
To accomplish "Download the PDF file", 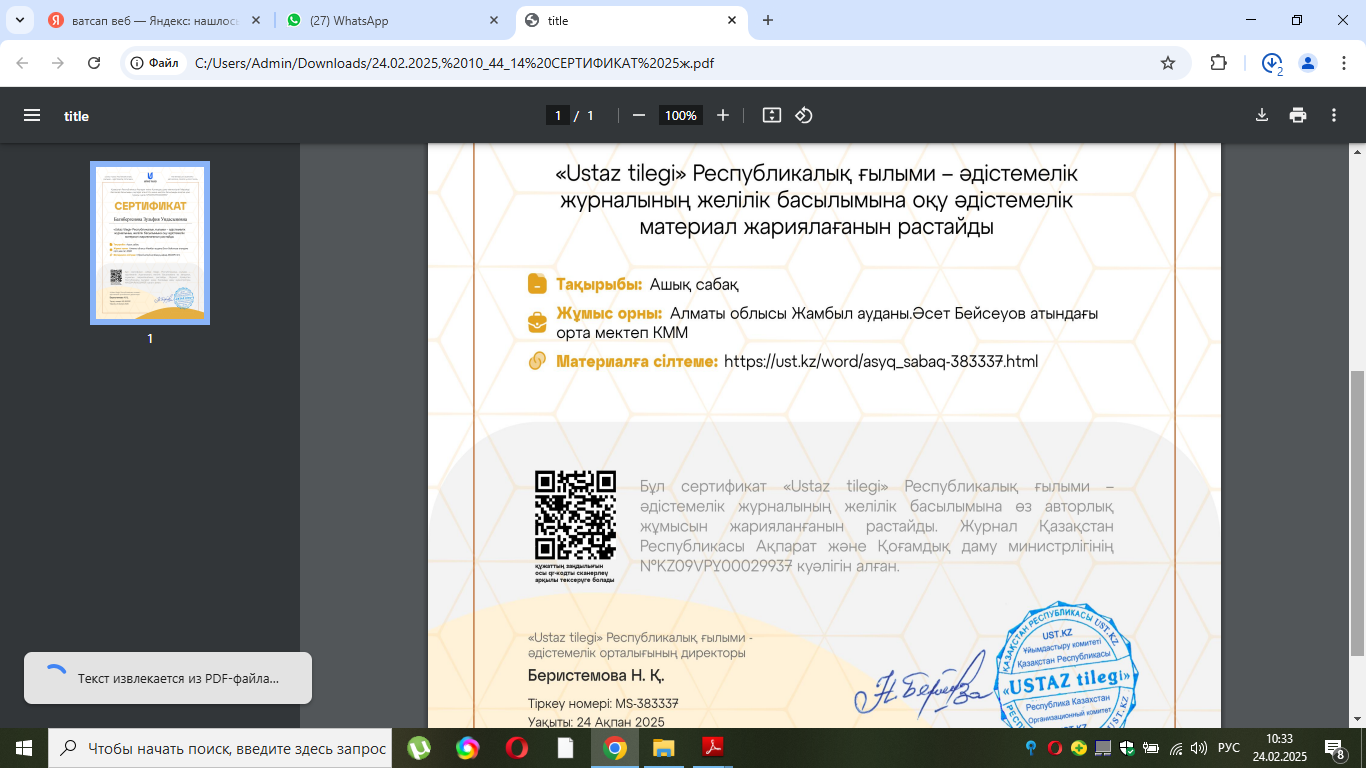I will coord(1262,115).
